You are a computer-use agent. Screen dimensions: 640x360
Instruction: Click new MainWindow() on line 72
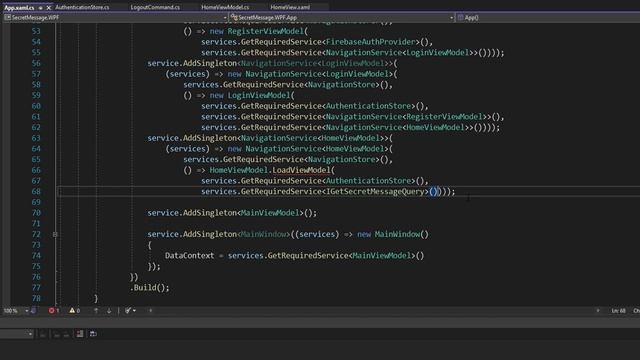tap(393, 234)
